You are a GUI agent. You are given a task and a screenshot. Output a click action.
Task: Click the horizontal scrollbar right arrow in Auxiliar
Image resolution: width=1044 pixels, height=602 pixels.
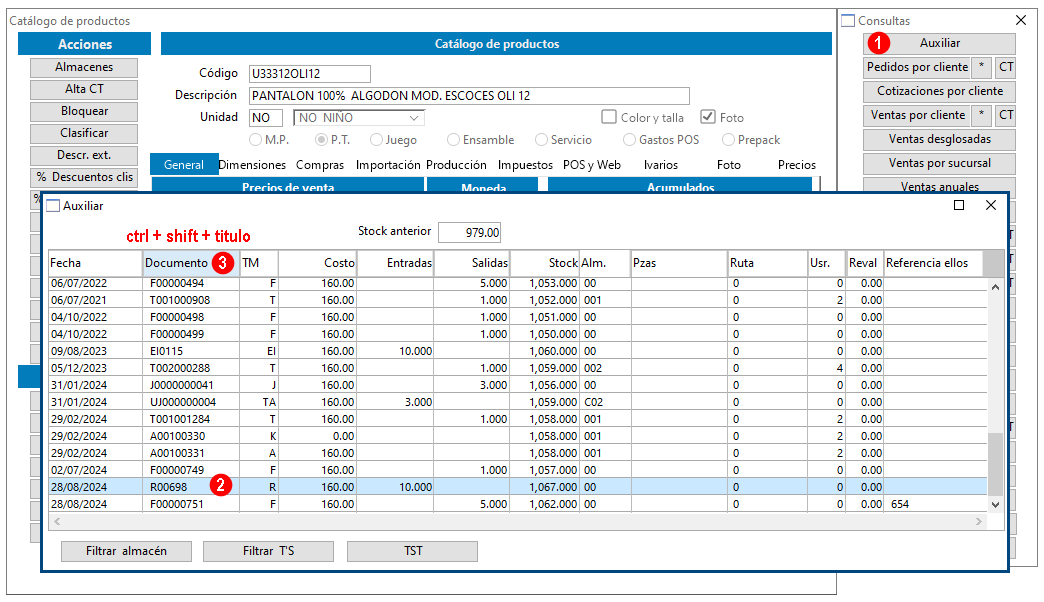(x=979, y=521)
